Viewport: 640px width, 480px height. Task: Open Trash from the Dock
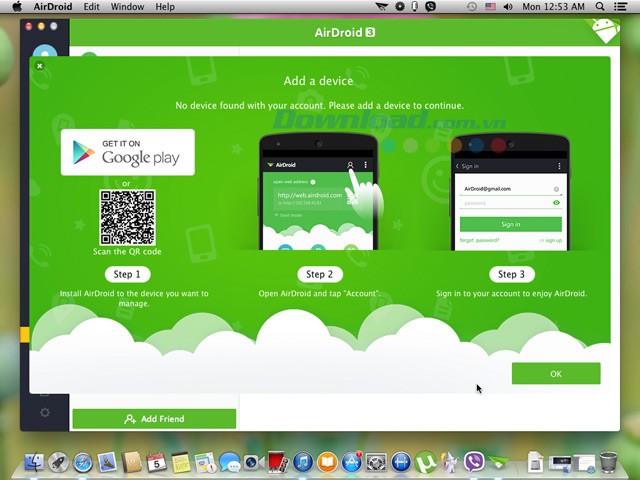(x=609, y=462)
